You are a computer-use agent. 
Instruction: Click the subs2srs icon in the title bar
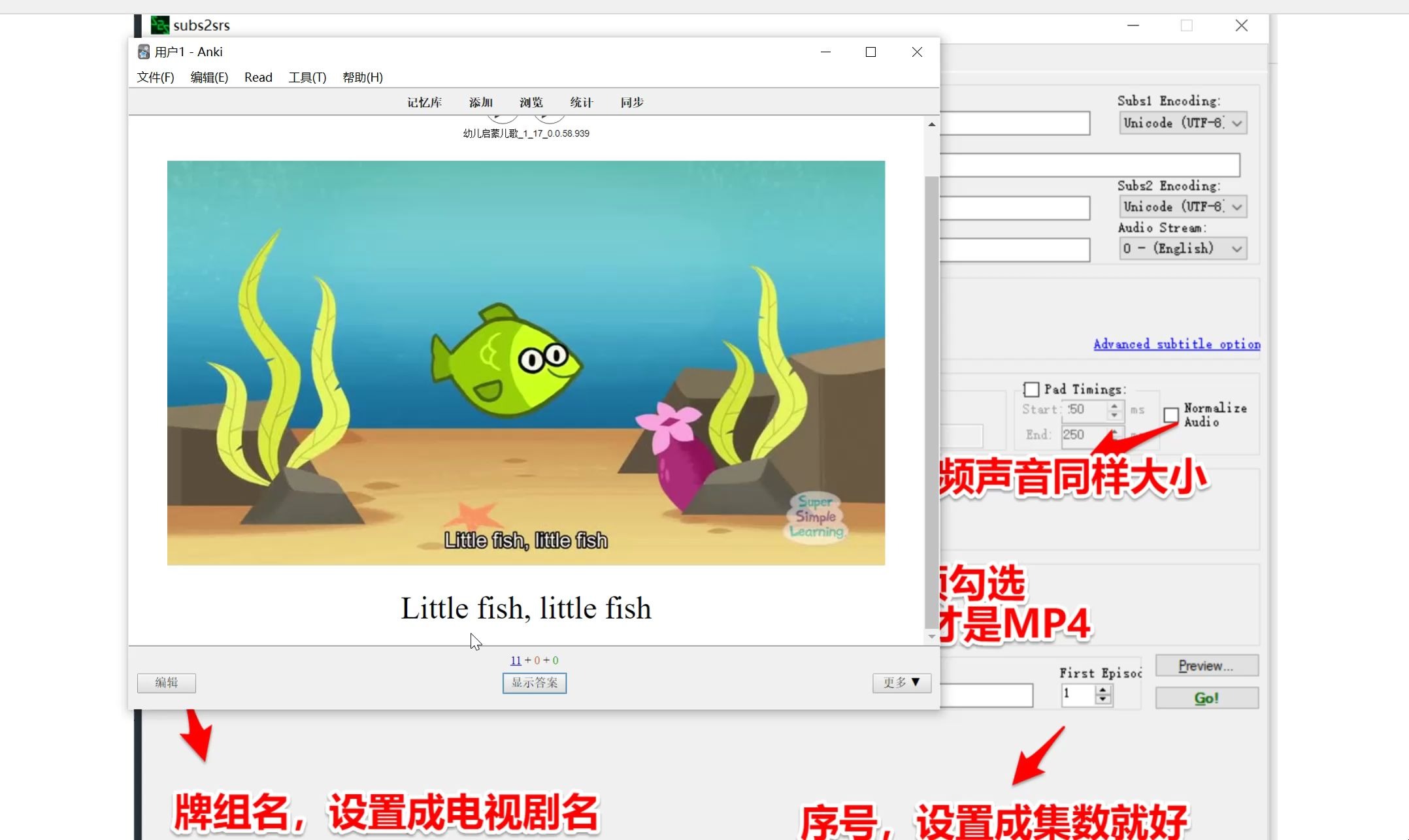coord(159,25)
